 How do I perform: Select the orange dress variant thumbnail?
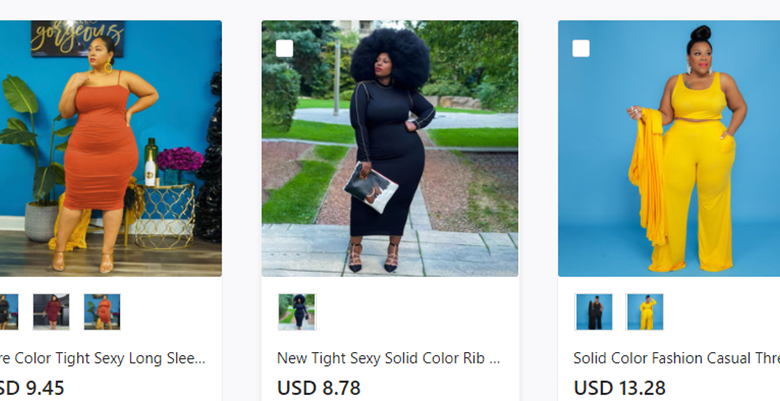tap(102, 312)
